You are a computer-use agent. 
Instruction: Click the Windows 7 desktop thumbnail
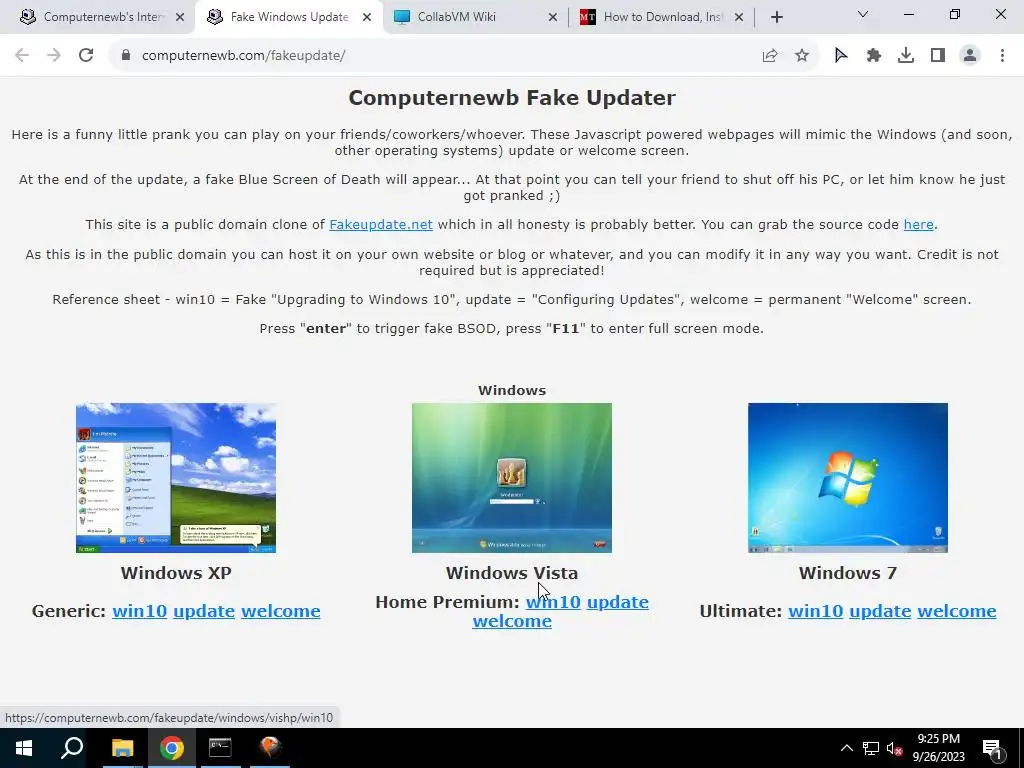click(x=848, y=477)
